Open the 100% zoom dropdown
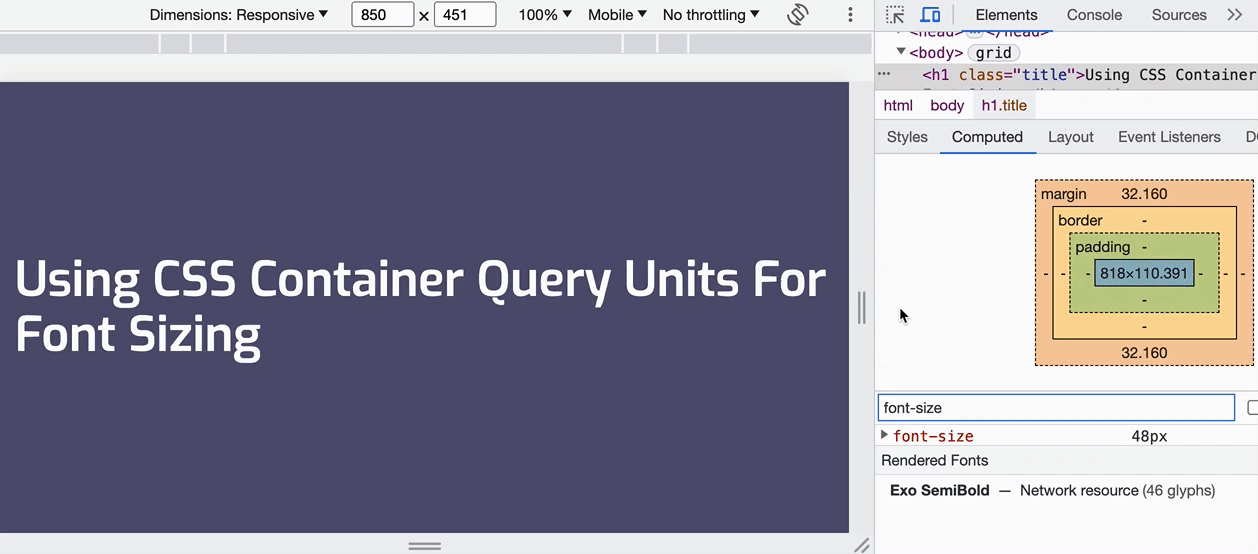The height and width of the screenshot is (554, 1258). coord(545,15)
